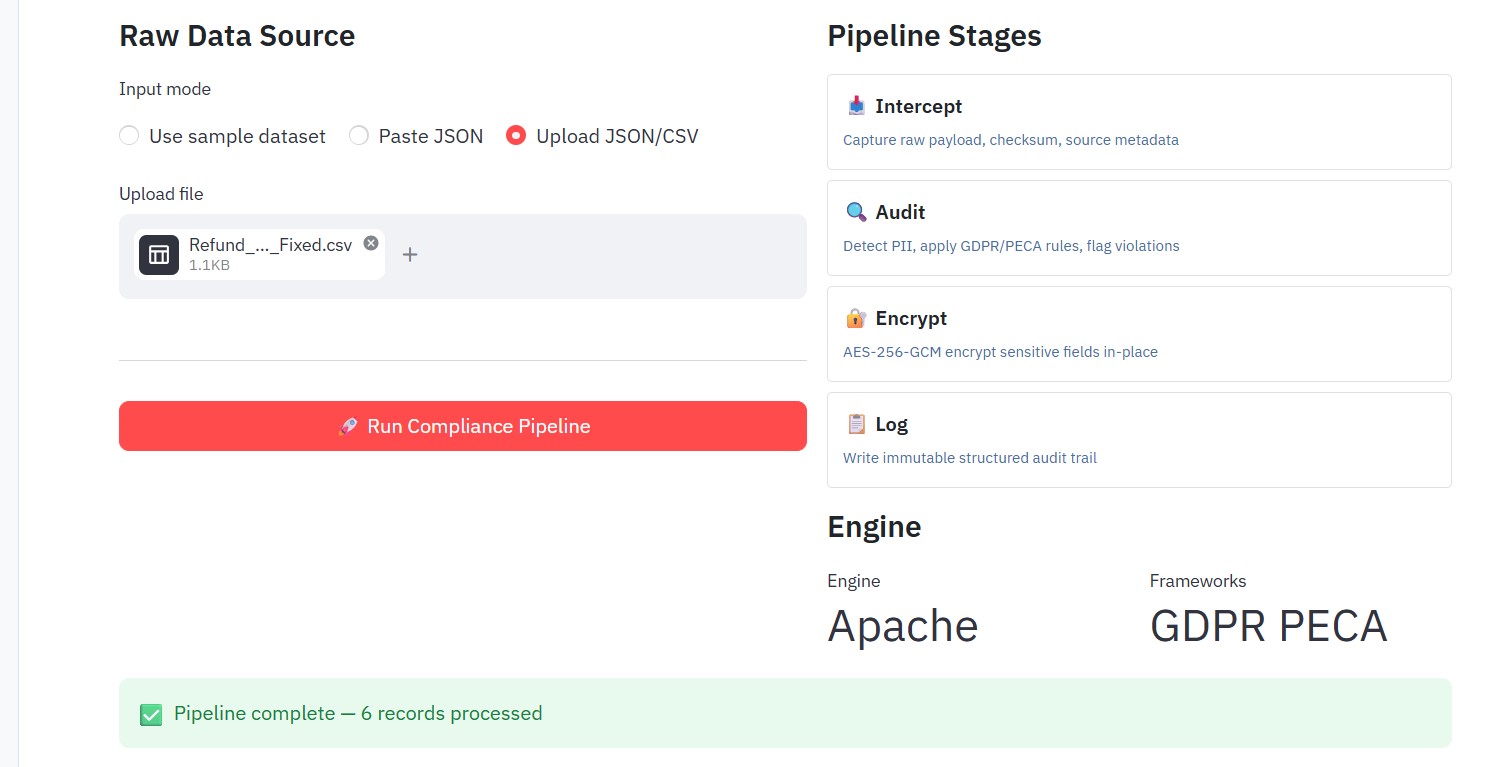The image size is (1490, 767).
Task: Click the green checkmark in pipeline complete banner
Action: [151, 714]
